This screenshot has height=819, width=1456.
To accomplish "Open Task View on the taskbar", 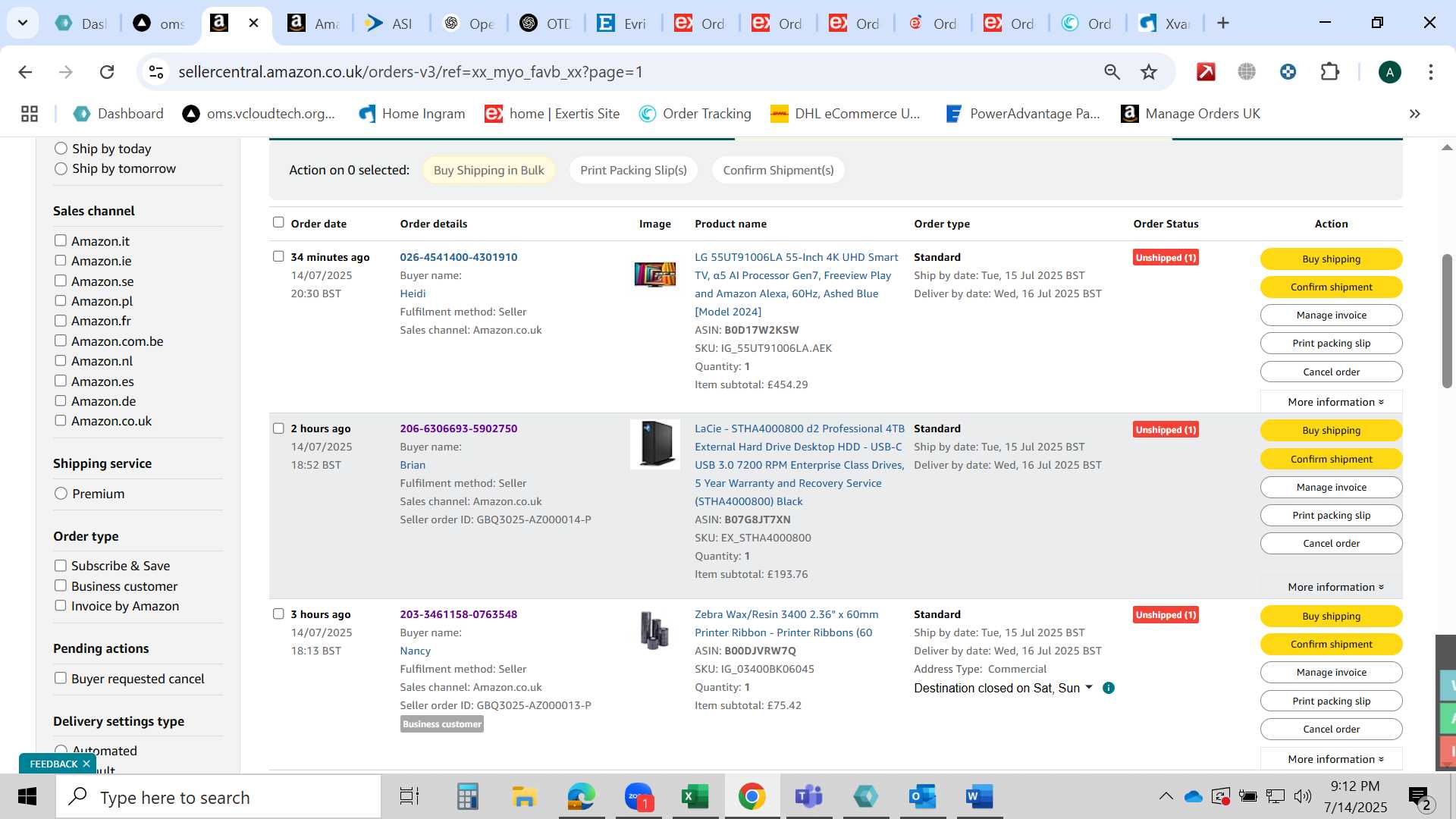I will pos(409,796).
